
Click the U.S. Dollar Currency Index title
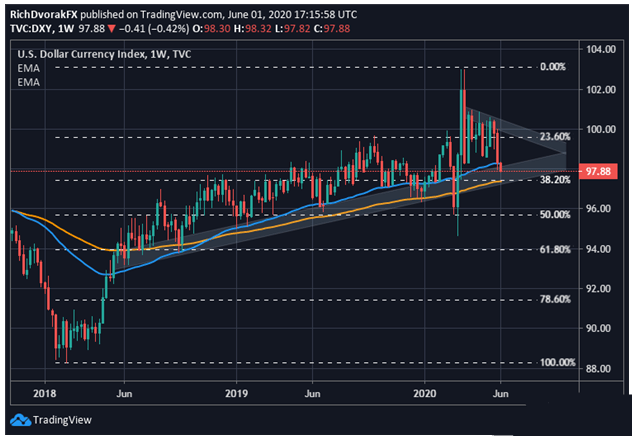click(x=82, y=54)
